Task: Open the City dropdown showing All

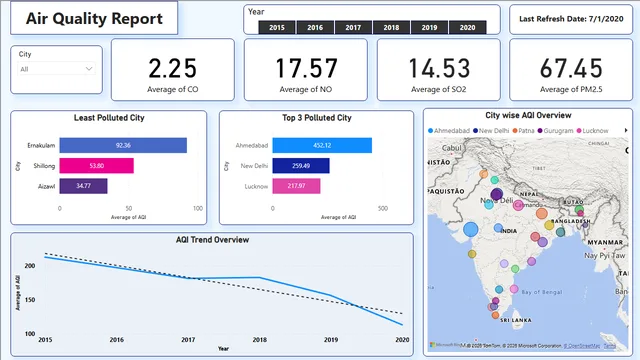Action: coord(56,69)
